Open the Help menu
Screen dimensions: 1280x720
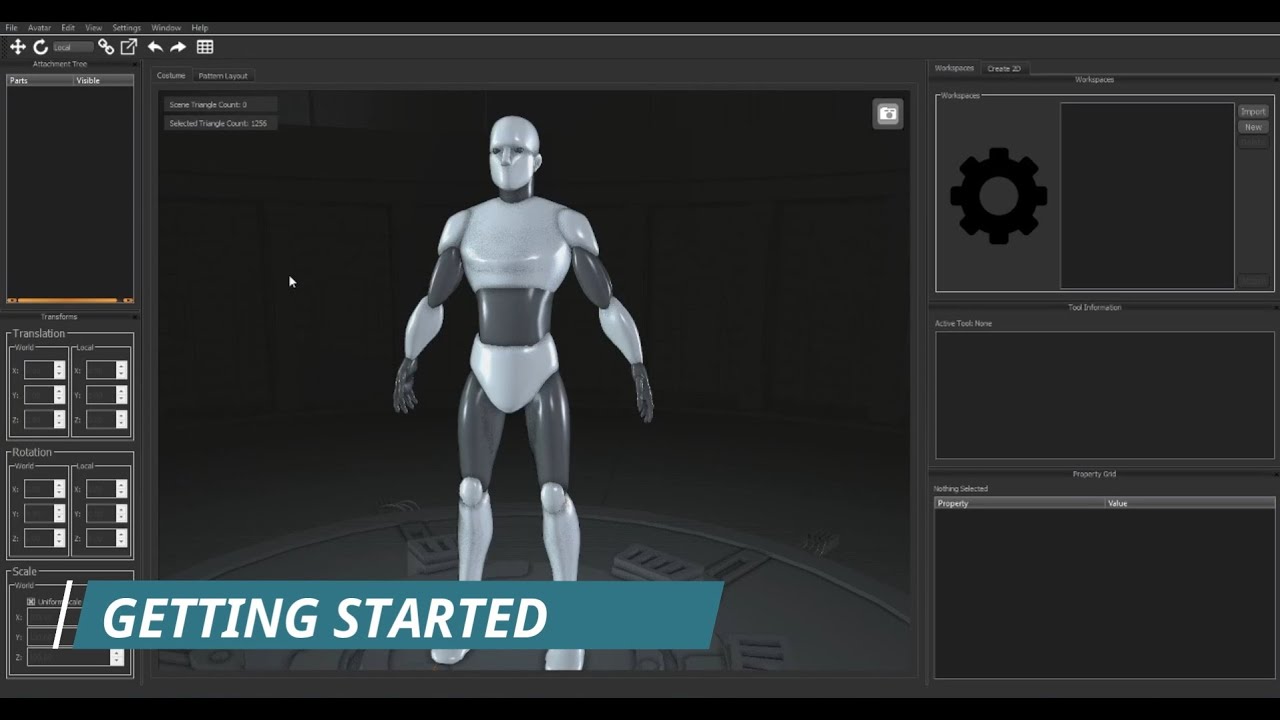click(x=200, y=28)
